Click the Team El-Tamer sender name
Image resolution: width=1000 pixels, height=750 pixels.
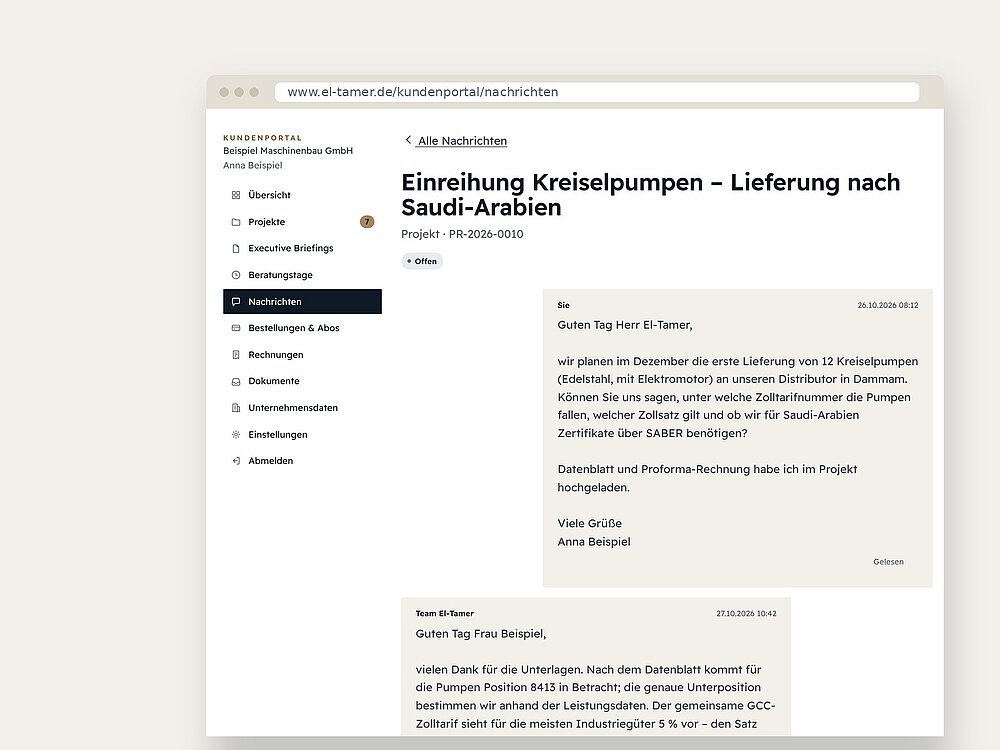[x=445, y=614]
